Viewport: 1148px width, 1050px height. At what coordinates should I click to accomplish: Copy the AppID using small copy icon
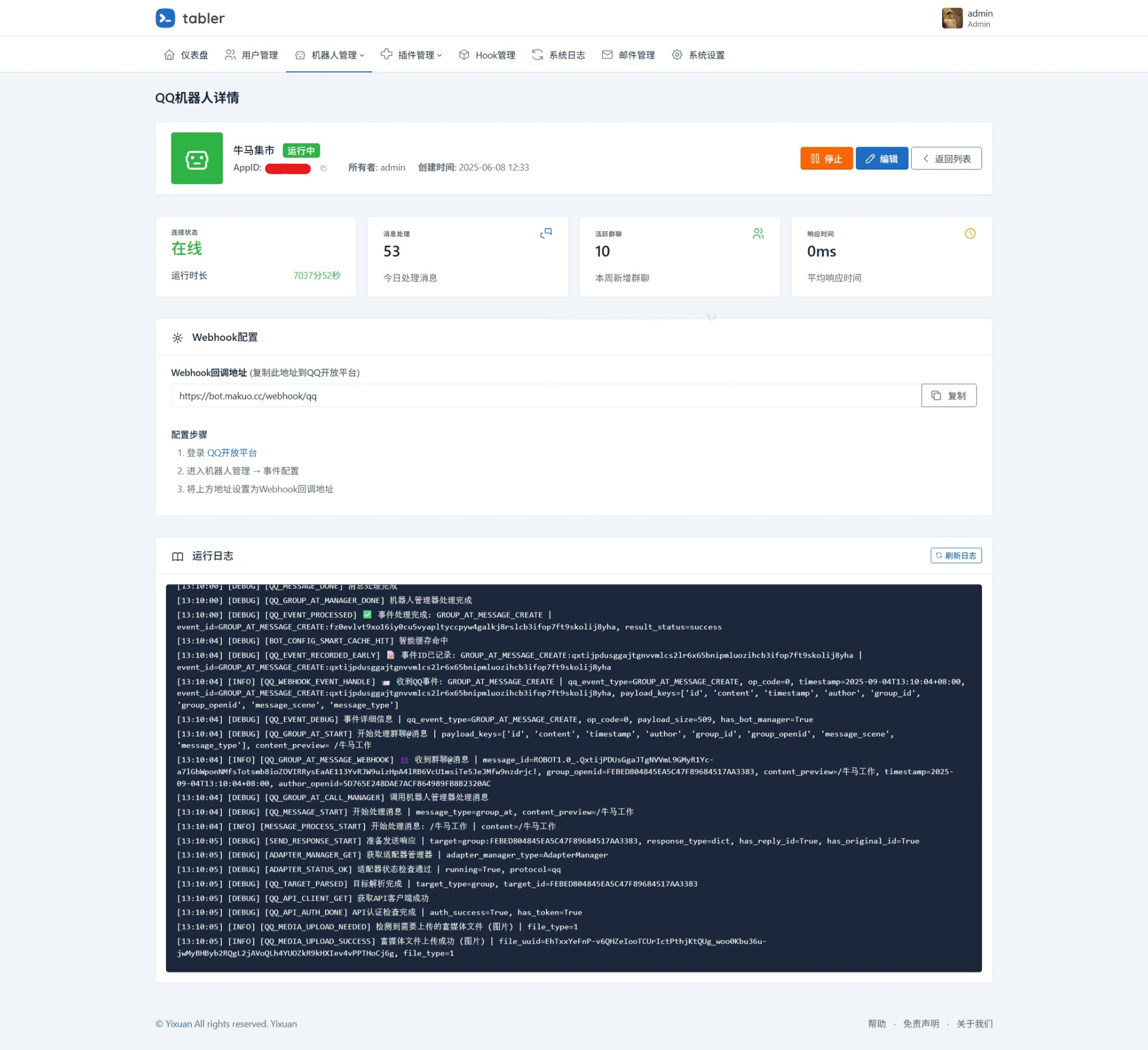[x=324, y=168]
